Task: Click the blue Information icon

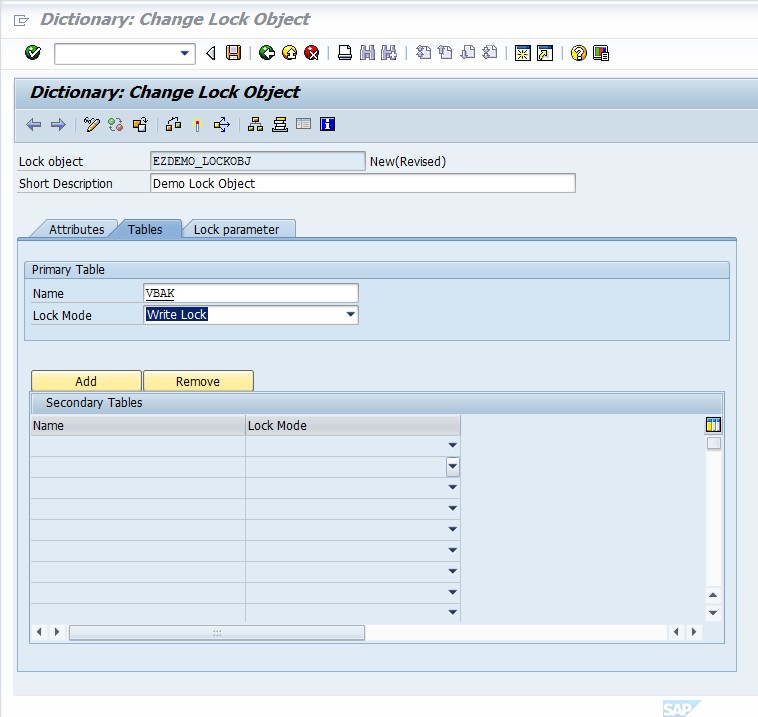Action: point(327,124)
